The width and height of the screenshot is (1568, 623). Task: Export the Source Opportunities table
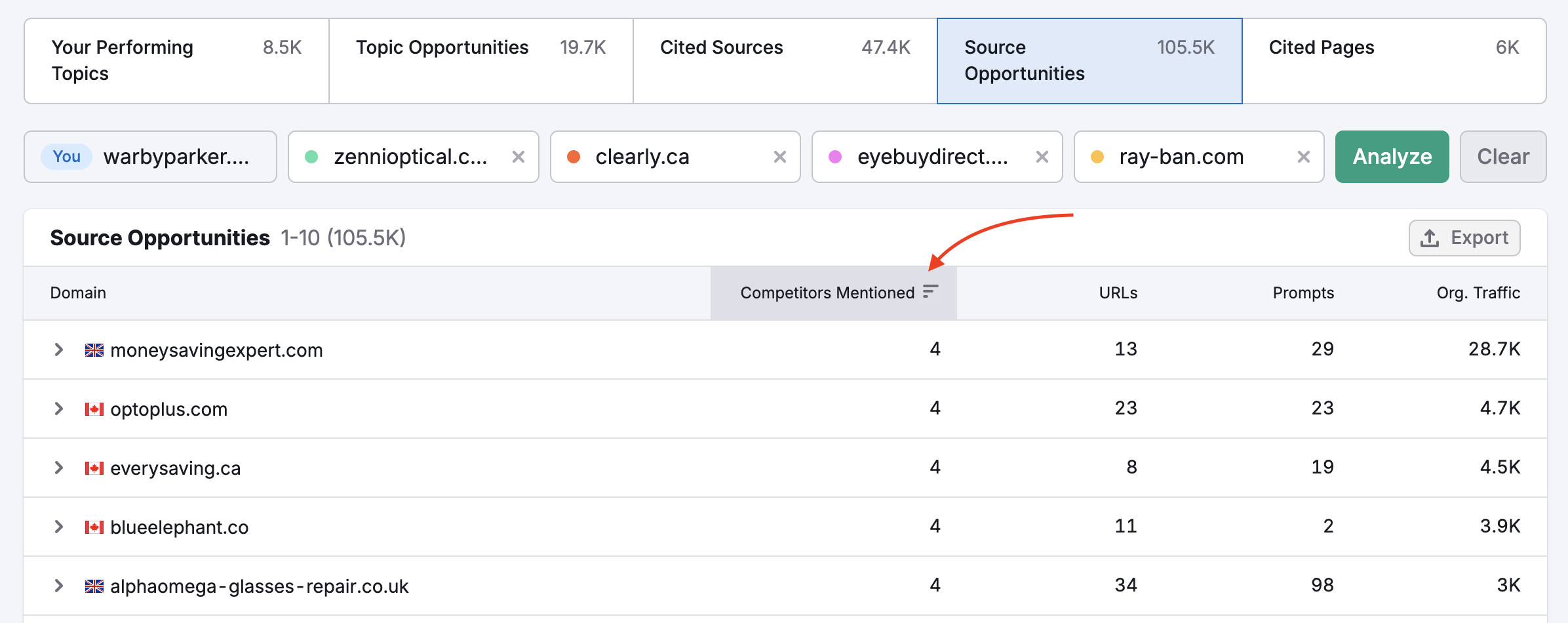pos(1464,238)
